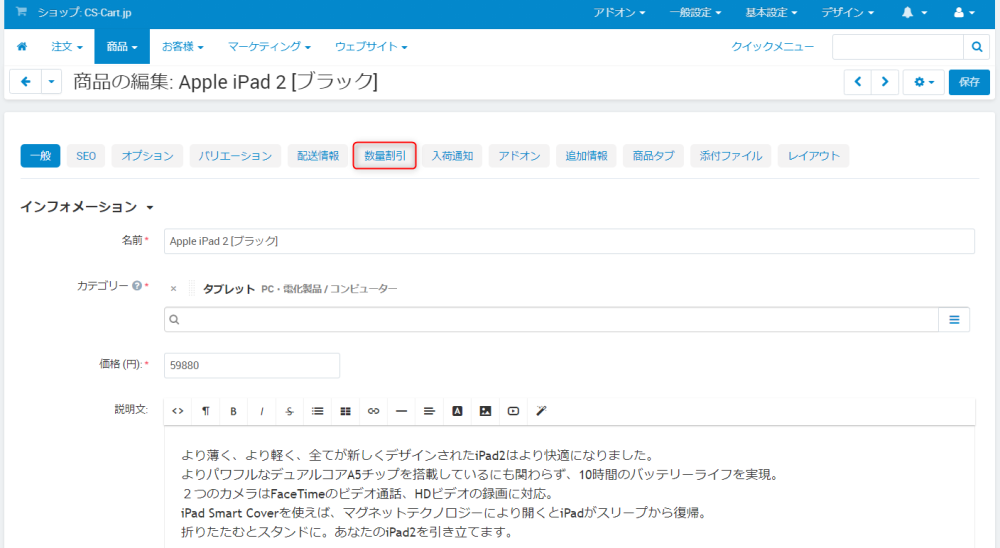This screenshot has height=548, width=1000.
Task: Open the 基本設定 dropdown menu
Action: (x=771, y=12)
